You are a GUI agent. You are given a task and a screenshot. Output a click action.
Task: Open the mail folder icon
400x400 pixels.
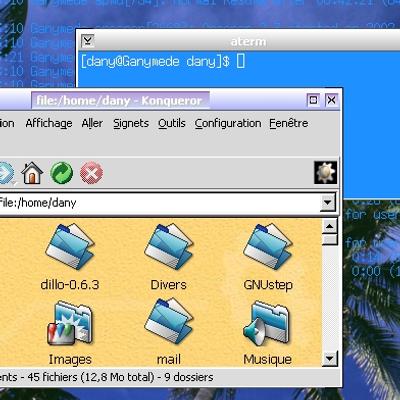click(169, 322)
